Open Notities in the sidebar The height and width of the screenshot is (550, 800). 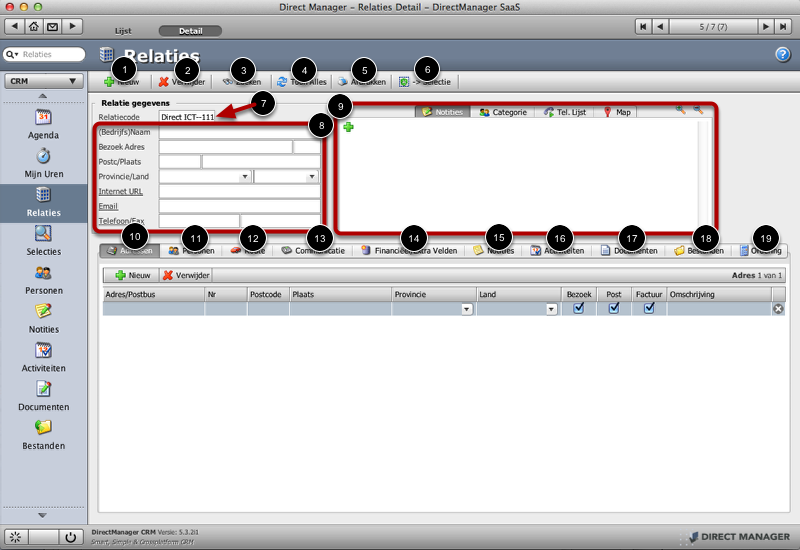click(x=43, y=318)
